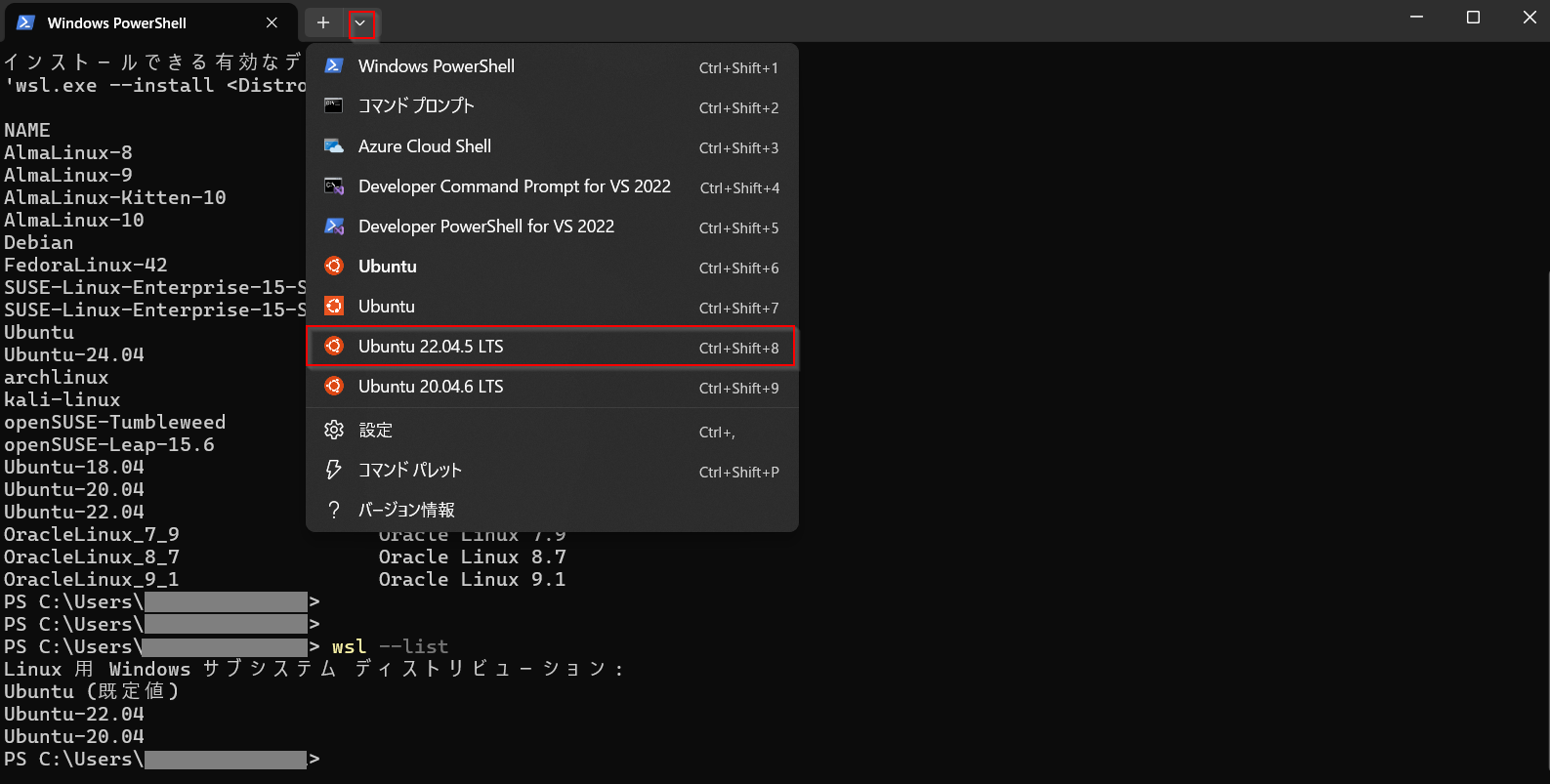The image size is (1550, 784).
Task: Click the Ctrl+Shift+6 shortcut label
Action: [738, 268]
